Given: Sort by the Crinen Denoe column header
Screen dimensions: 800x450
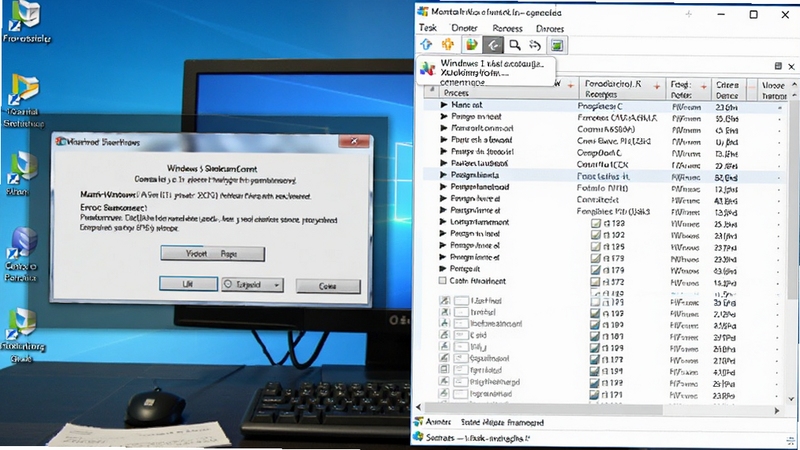Looking at the screenshot, I should 728,90.
